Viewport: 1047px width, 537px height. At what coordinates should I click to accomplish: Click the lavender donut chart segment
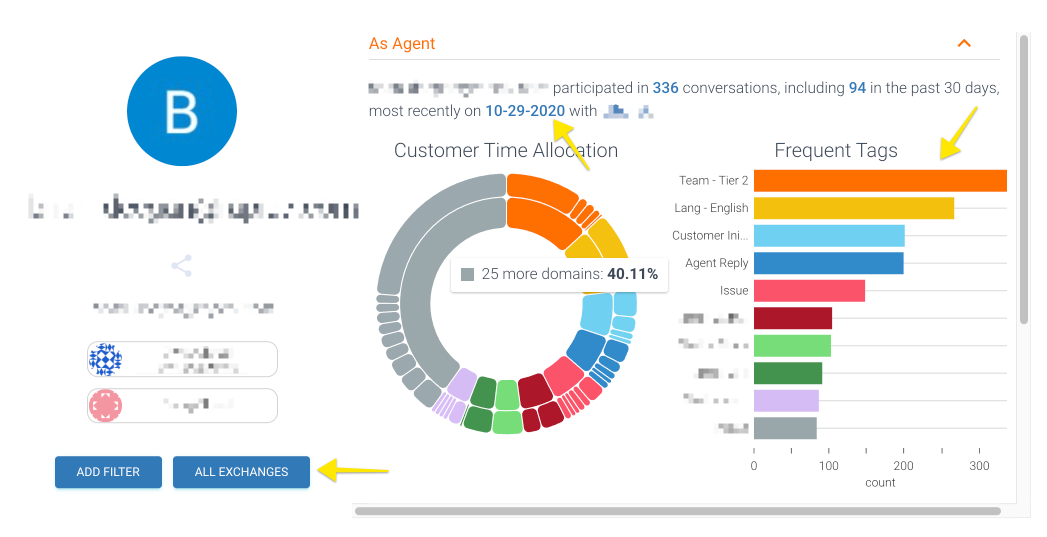pyautogui.click(x=461, y=383)
